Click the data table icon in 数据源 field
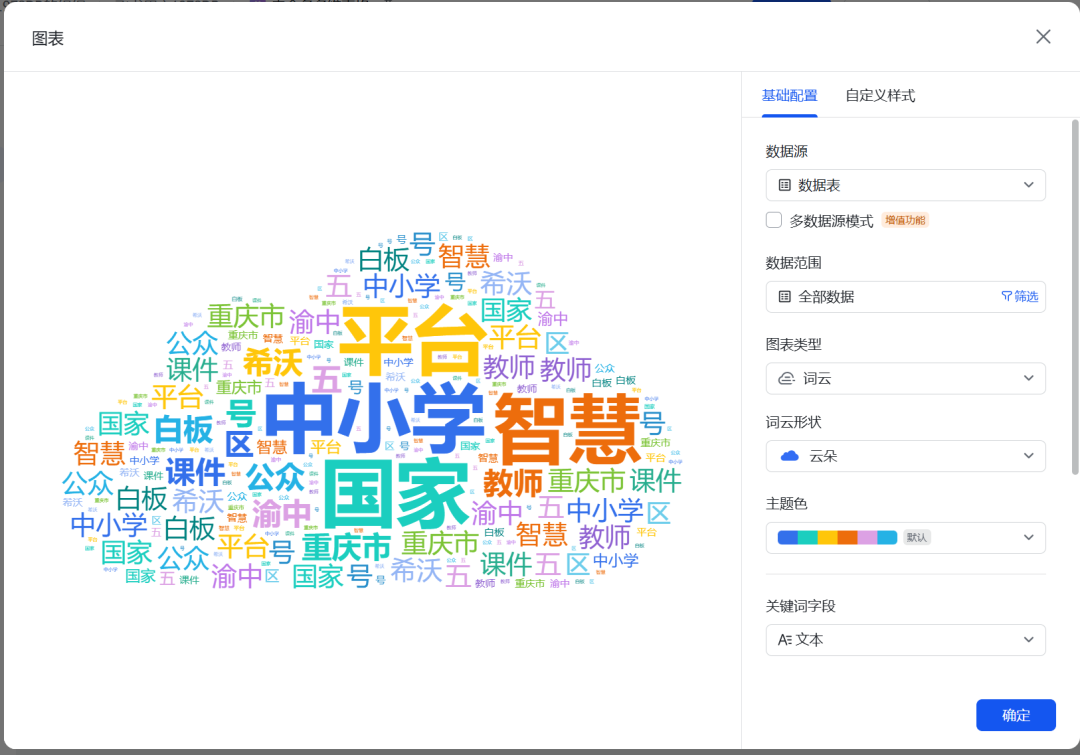 786,185
